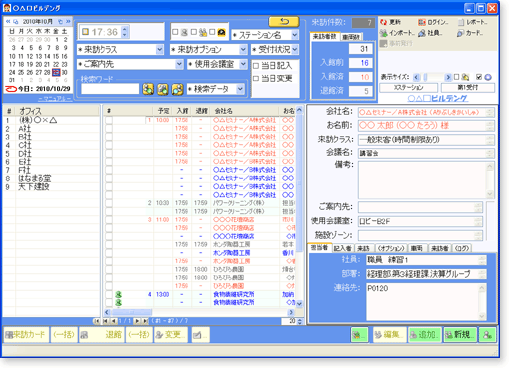
Task: Jump to last page of visitor list
Action: [145, 321]
